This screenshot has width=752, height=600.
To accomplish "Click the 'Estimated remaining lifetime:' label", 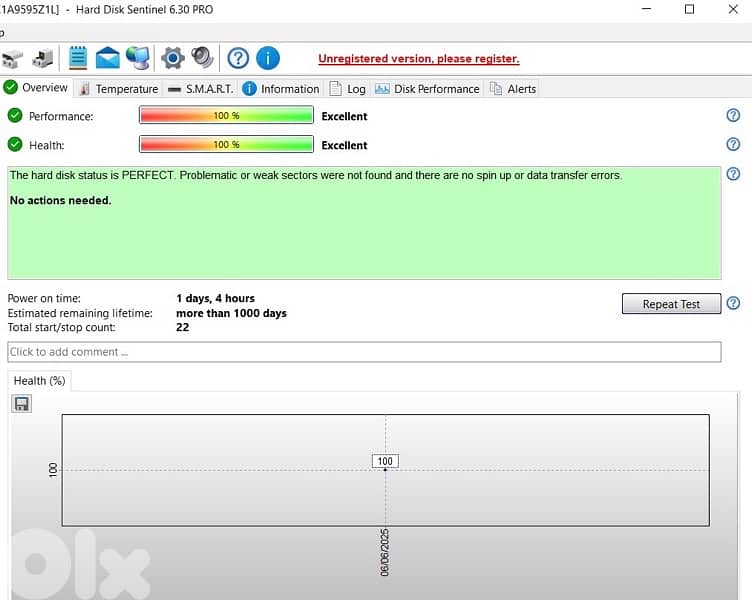I will 80,313.
